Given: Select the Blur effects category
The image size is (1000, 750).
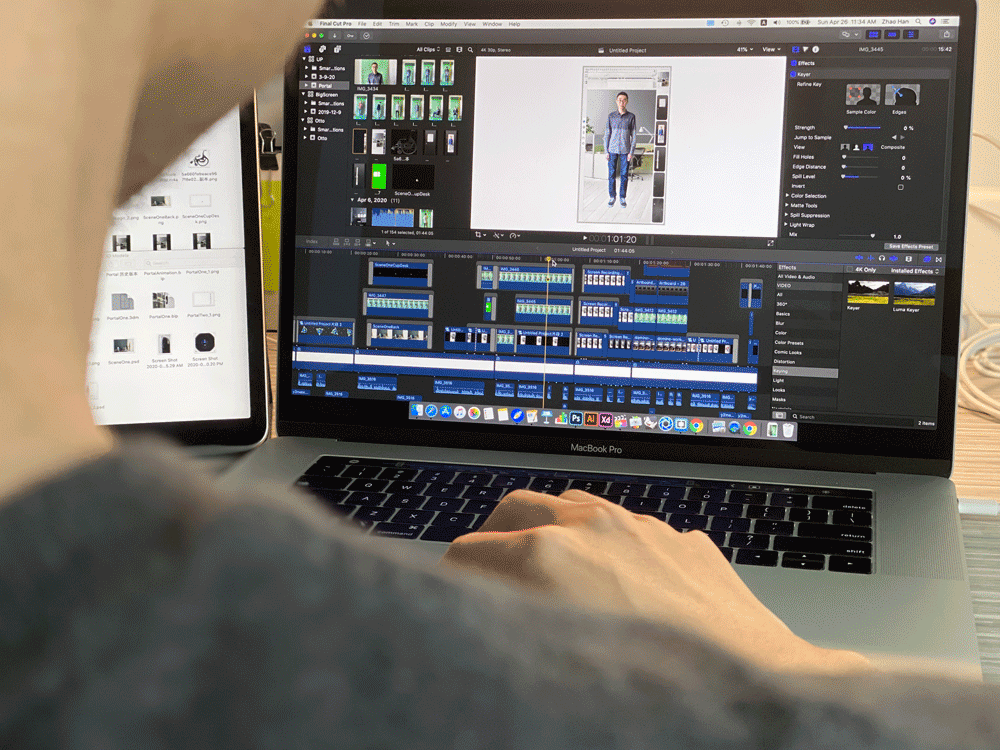Looking at the screenshot, I should (x=779, y=323).
